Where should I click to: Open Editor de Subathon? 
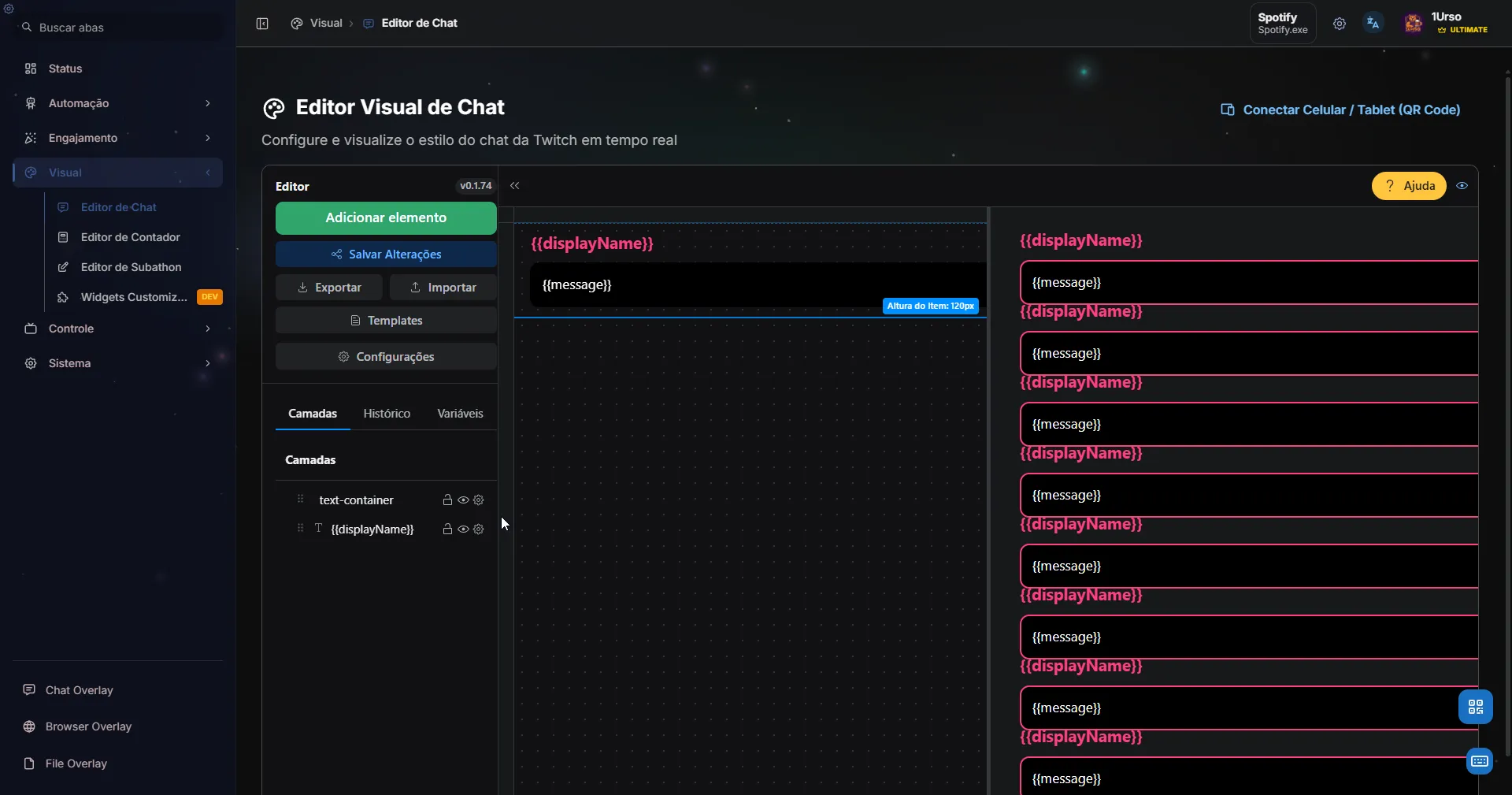click(x=132, y=267)
